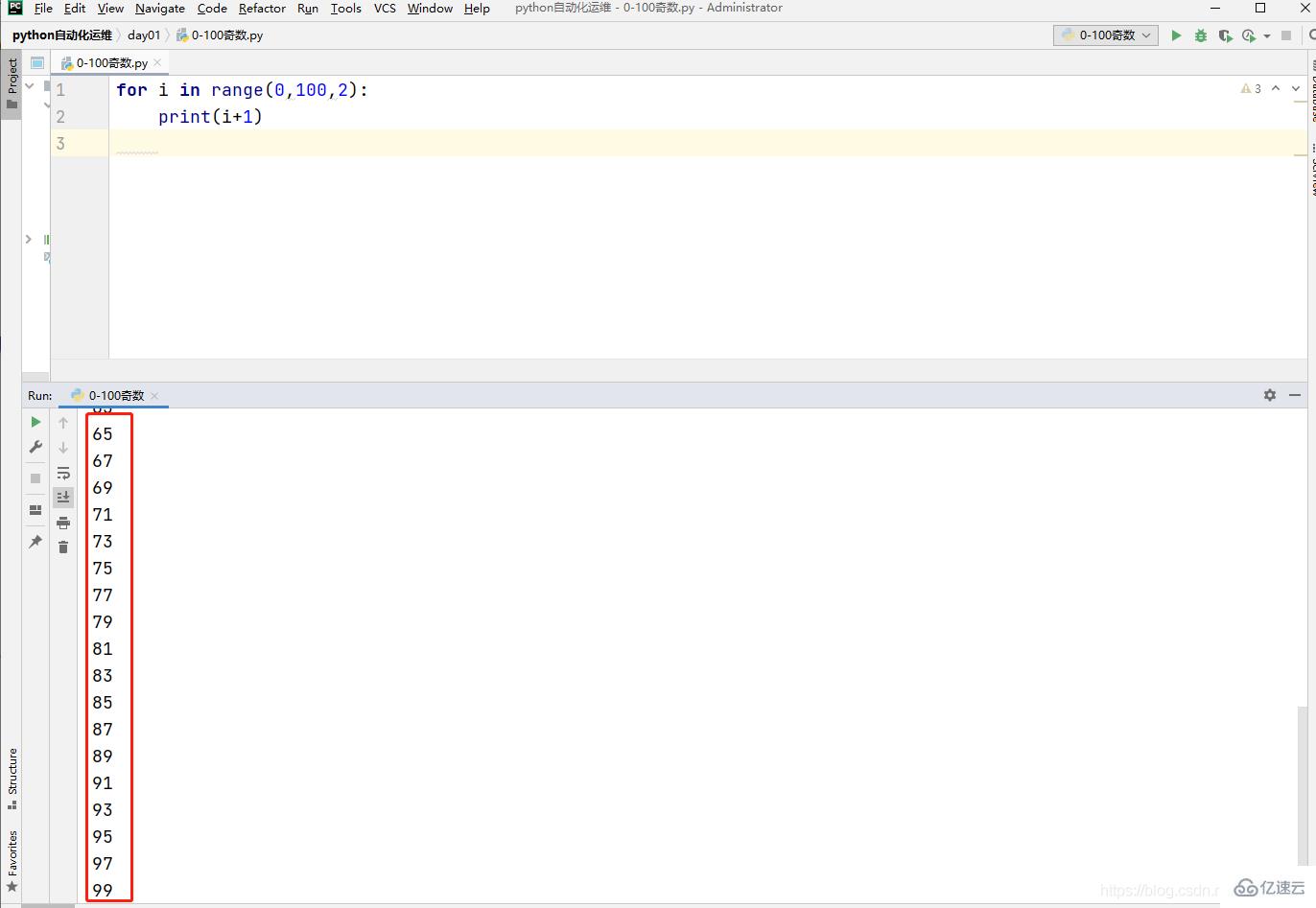The image size is (1316, 908).
Task: Click line number 1 in the gutter
Action: [60, 90]
